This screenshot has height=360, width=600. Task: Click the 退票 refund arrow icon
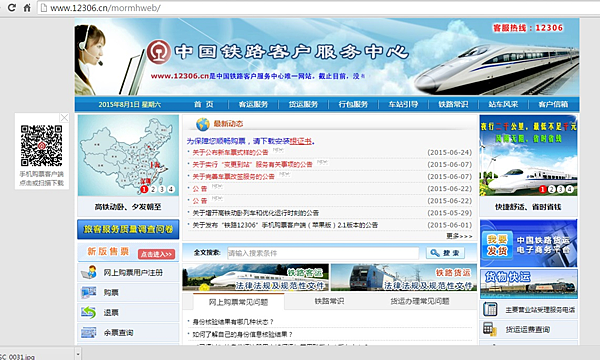pyautogui.click(x=89, y=313)
